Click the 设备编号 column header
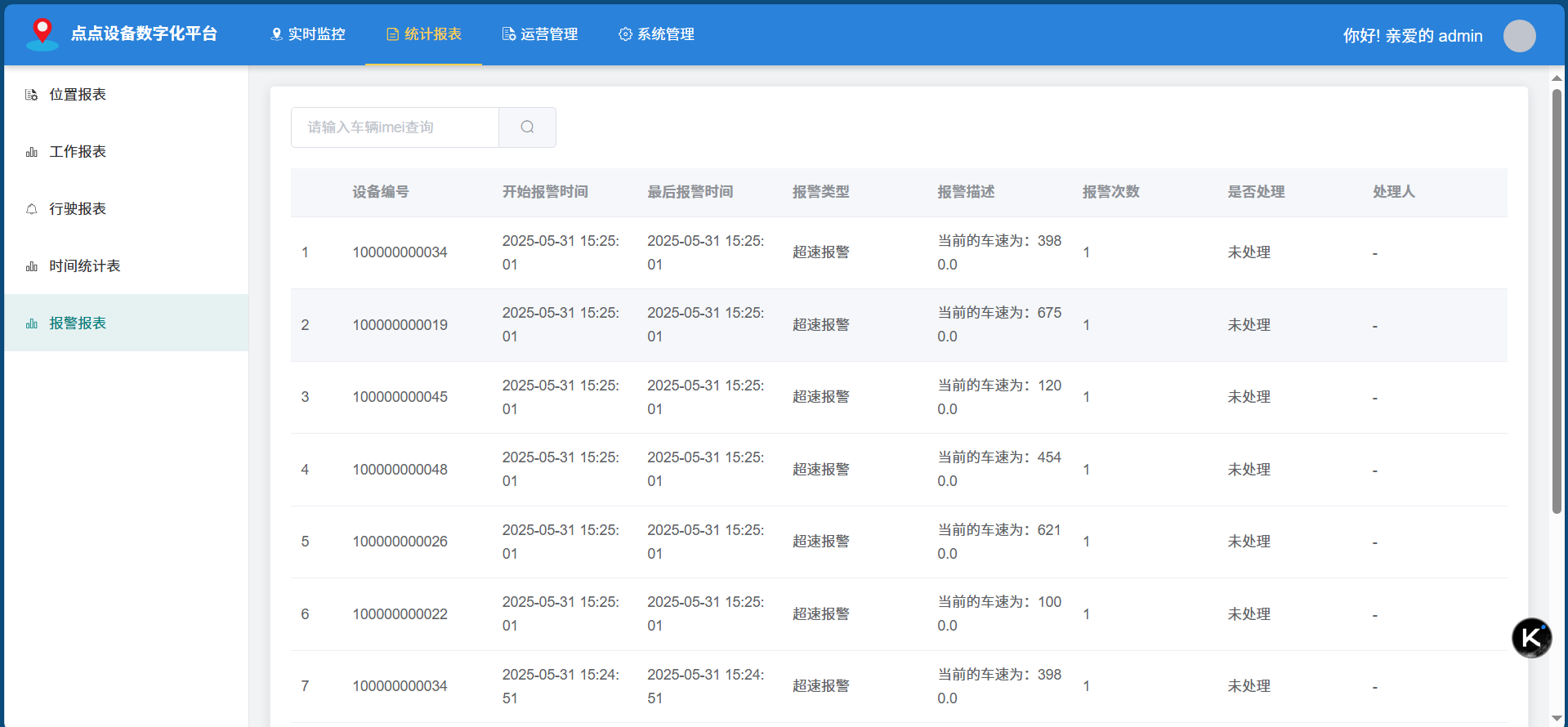Viewport: 1568px width, 727px height. coord(381,192)
